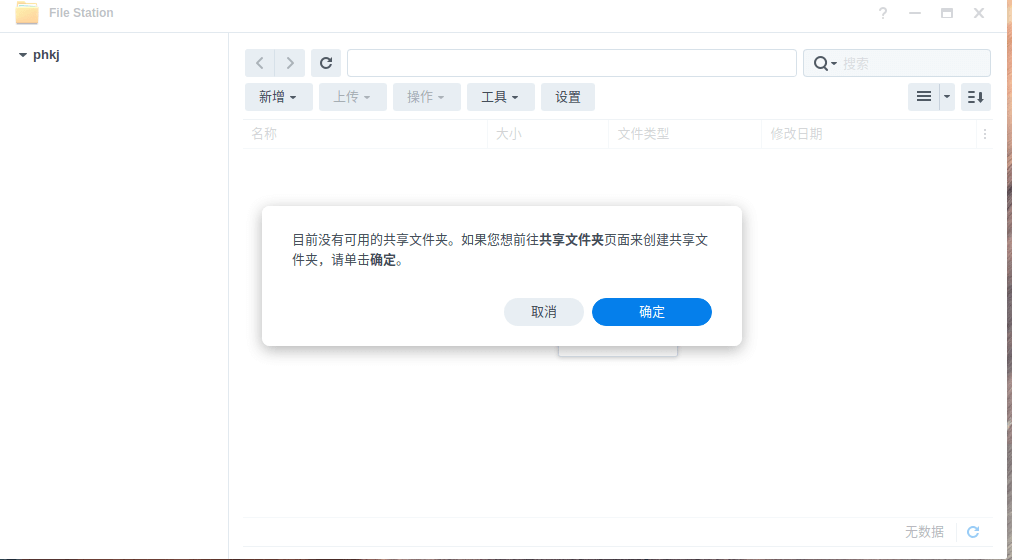Click the forward navigation arrow
Viewport: 1012px width, 560px height.
[290, 63]
